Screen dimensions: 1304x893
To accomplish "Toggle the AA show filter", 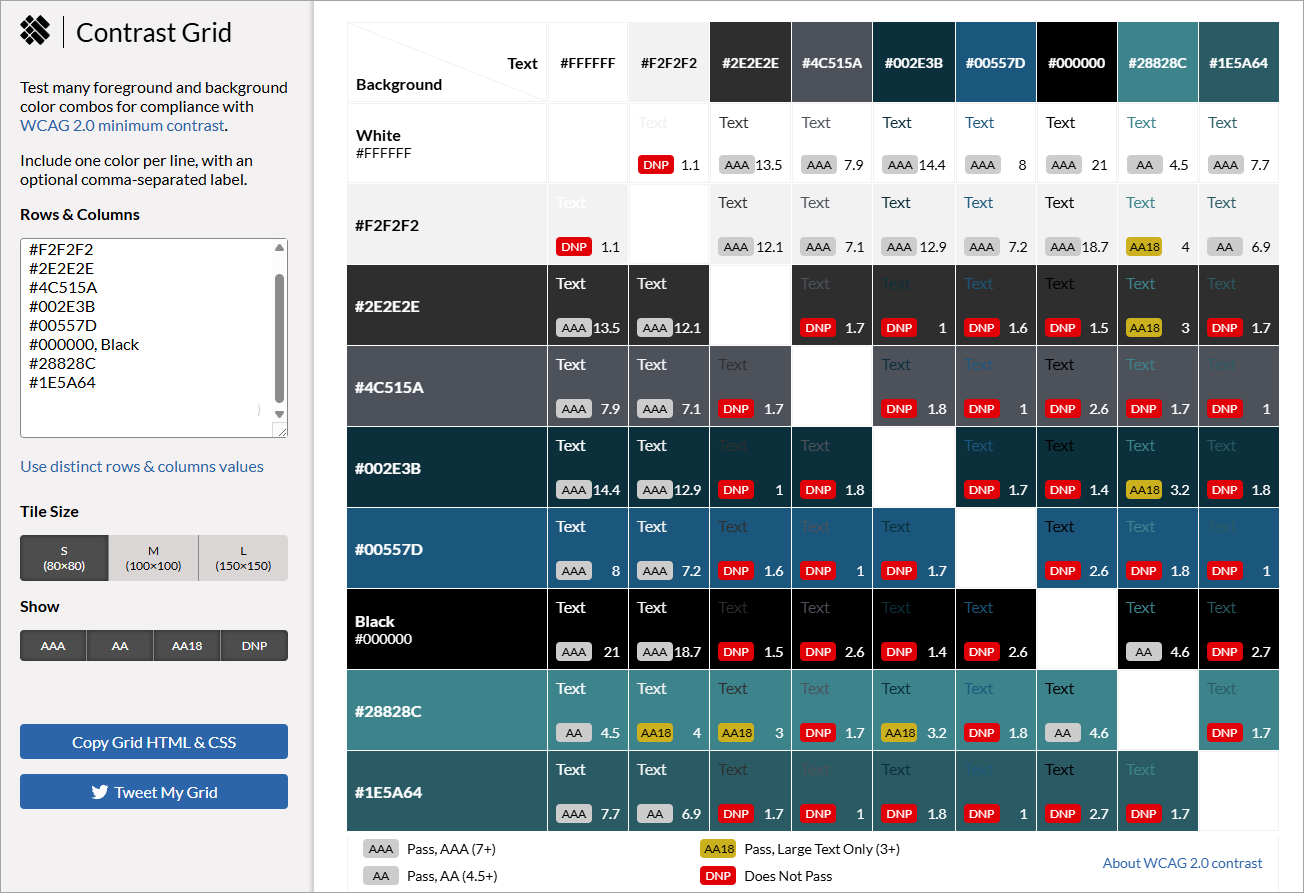I will coord(120,646).
